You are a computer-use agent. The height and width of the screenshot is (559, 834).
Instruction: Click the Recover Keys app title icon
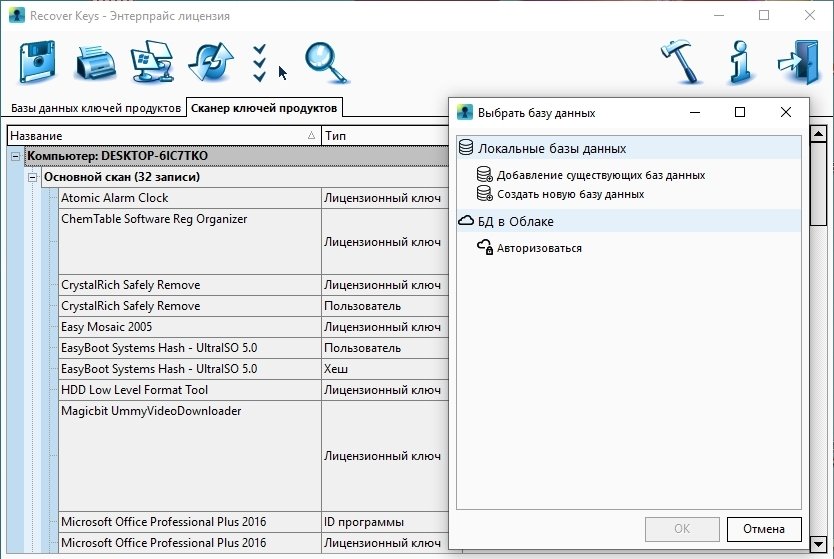pos(16,15)
